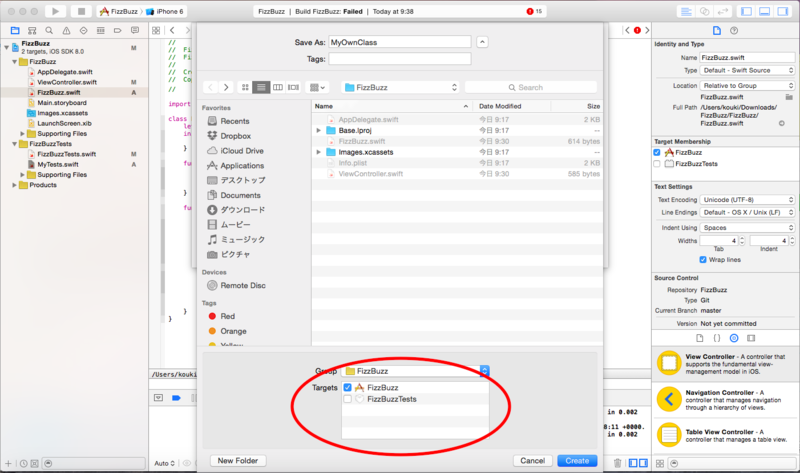Select list view in save dialog
This screenshot has height=473, width=800.
[261, 87]
